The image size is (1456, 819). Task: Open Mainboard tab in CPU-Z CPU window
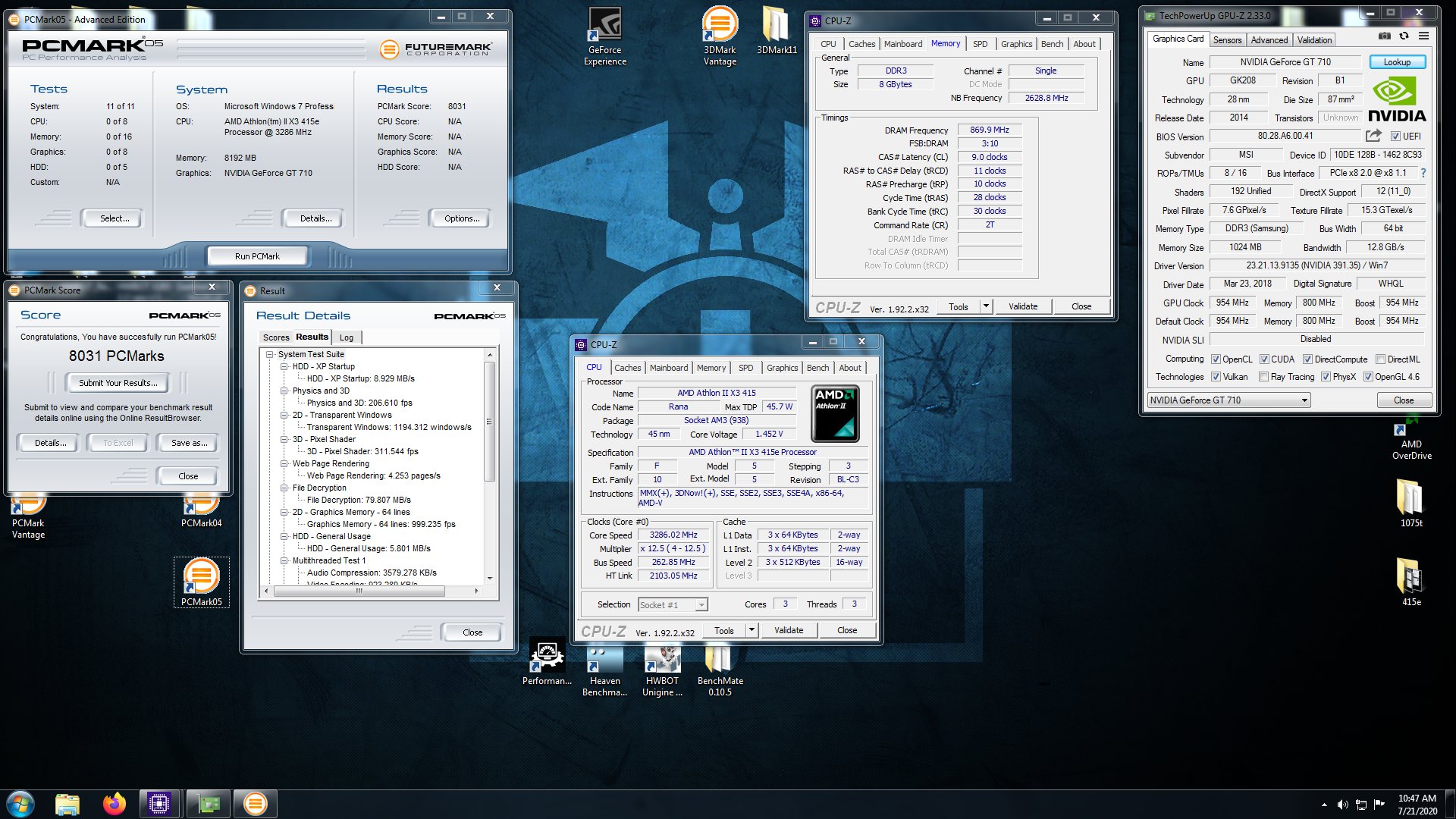[668, 368]
